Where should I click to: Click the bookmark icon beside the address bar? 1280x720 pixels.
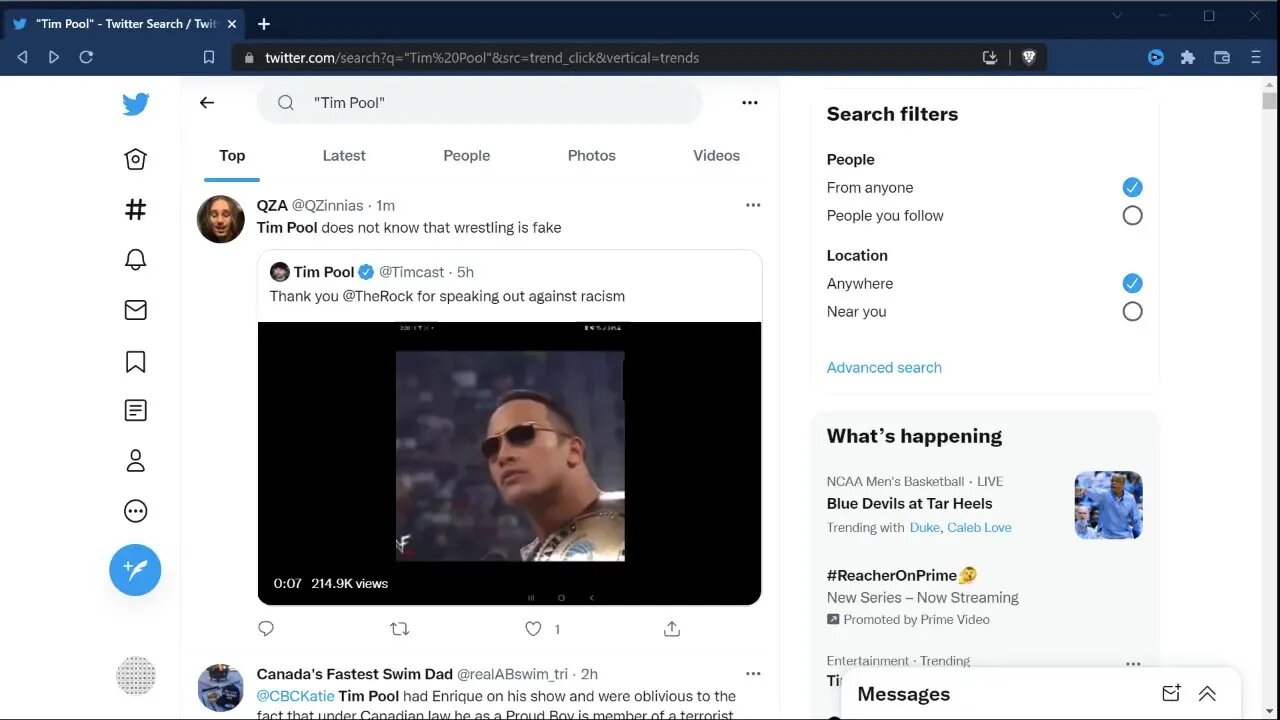coord(209,58)
